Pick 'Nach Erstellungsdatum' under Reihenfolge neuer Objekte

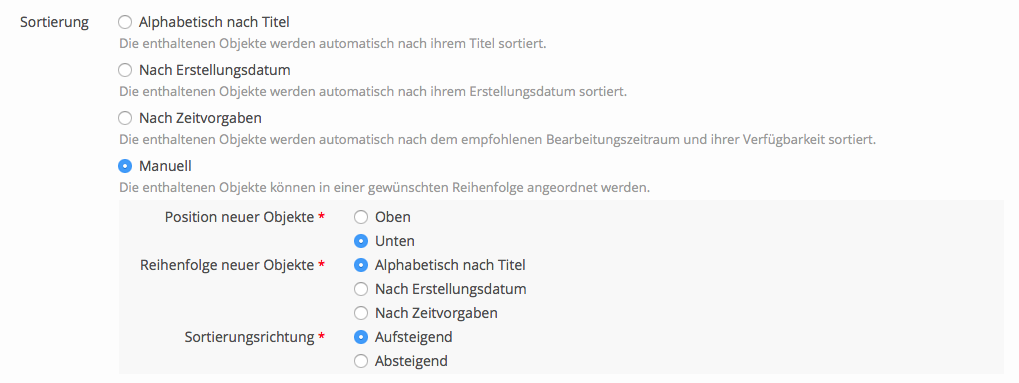click(361, 289)
